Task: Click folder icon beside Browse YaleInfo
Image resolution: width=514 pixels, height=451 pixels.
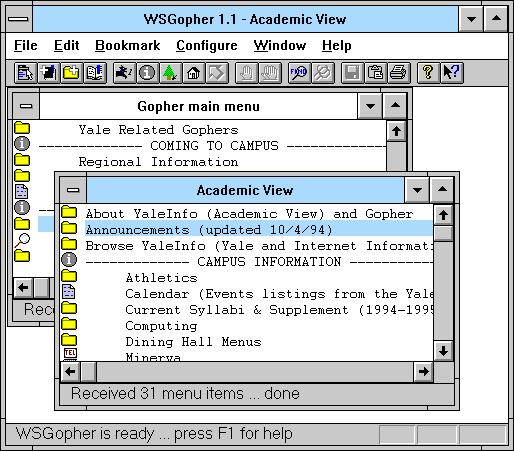Action: tap(69, 244)
